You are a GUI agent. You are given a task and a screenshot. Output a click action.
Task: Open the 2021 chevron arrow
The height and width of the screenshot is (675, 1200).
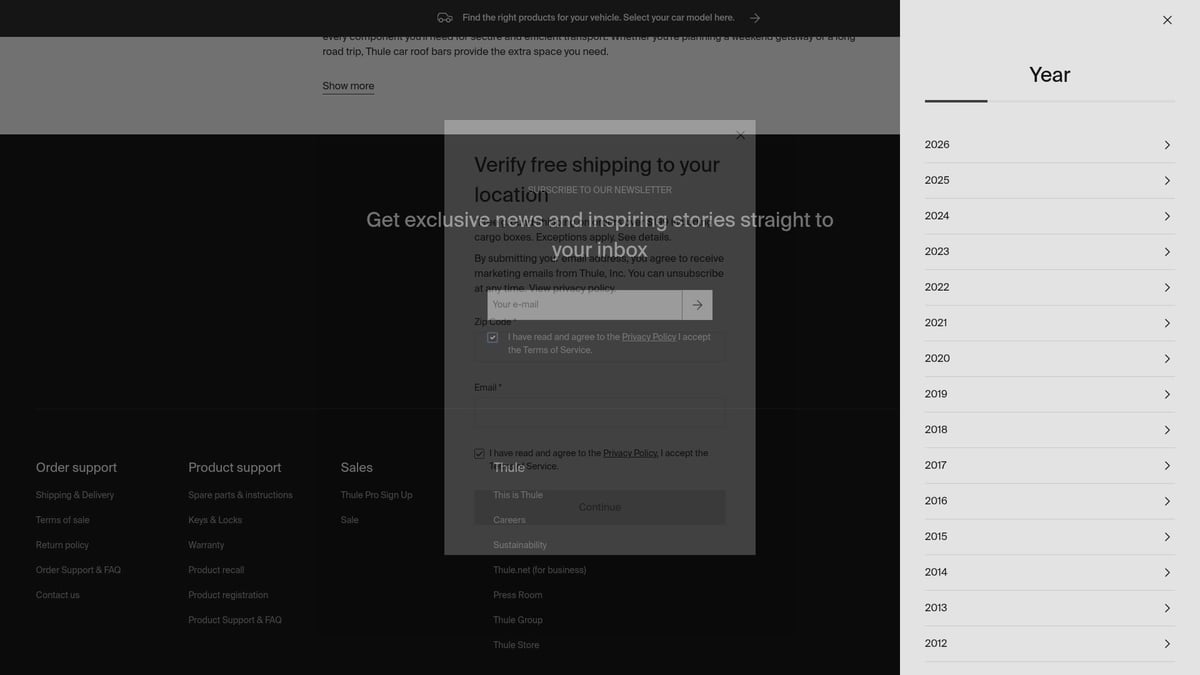1167,323
